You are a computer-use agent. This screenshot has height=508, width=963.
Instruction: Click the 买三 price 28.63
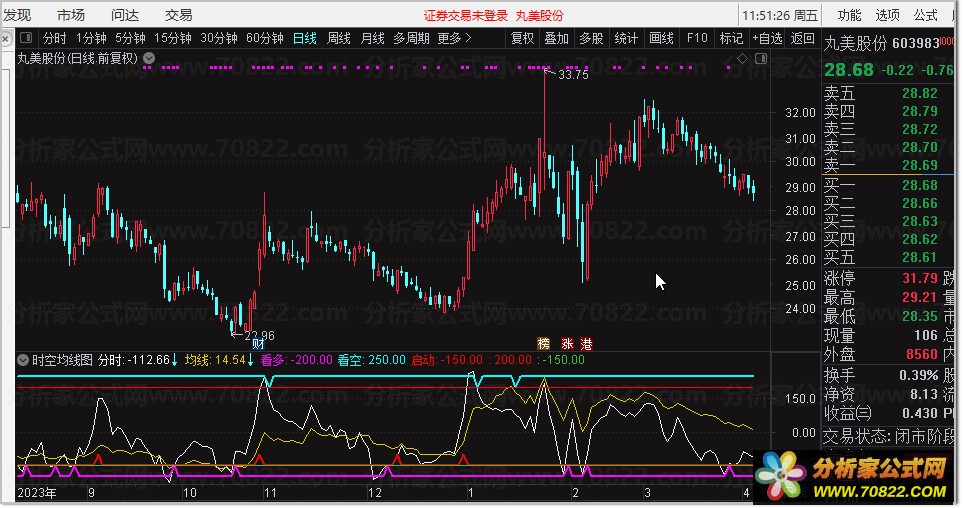pos(919,221)
